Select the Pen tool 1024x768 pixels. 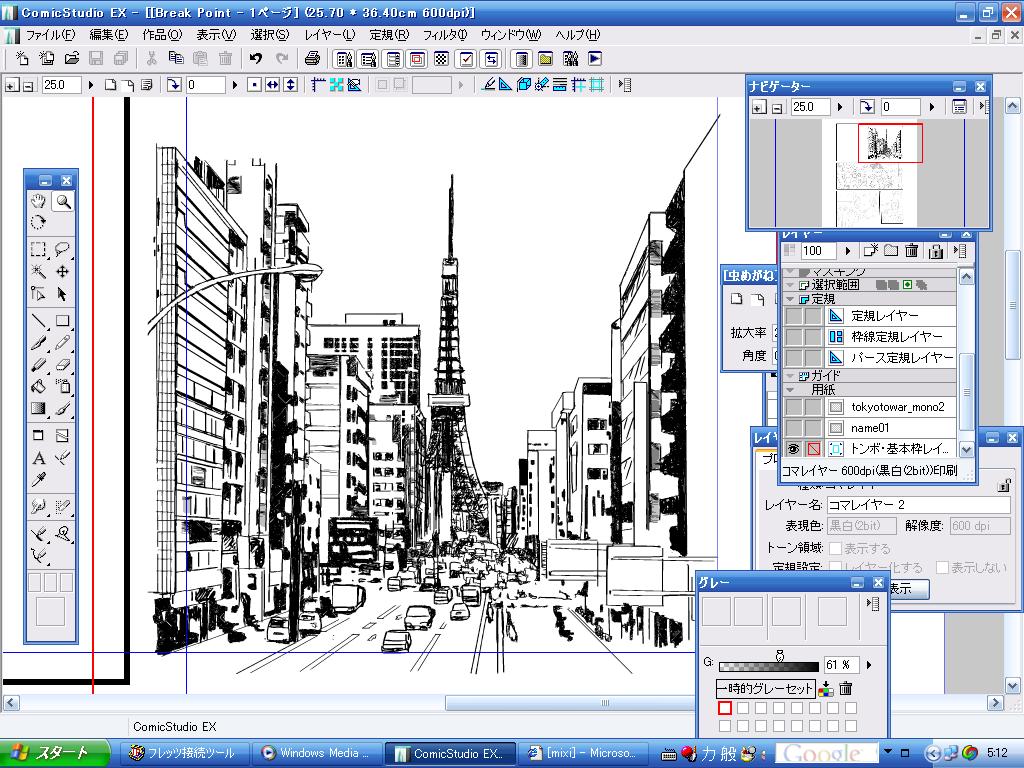(x=39, y=343)
